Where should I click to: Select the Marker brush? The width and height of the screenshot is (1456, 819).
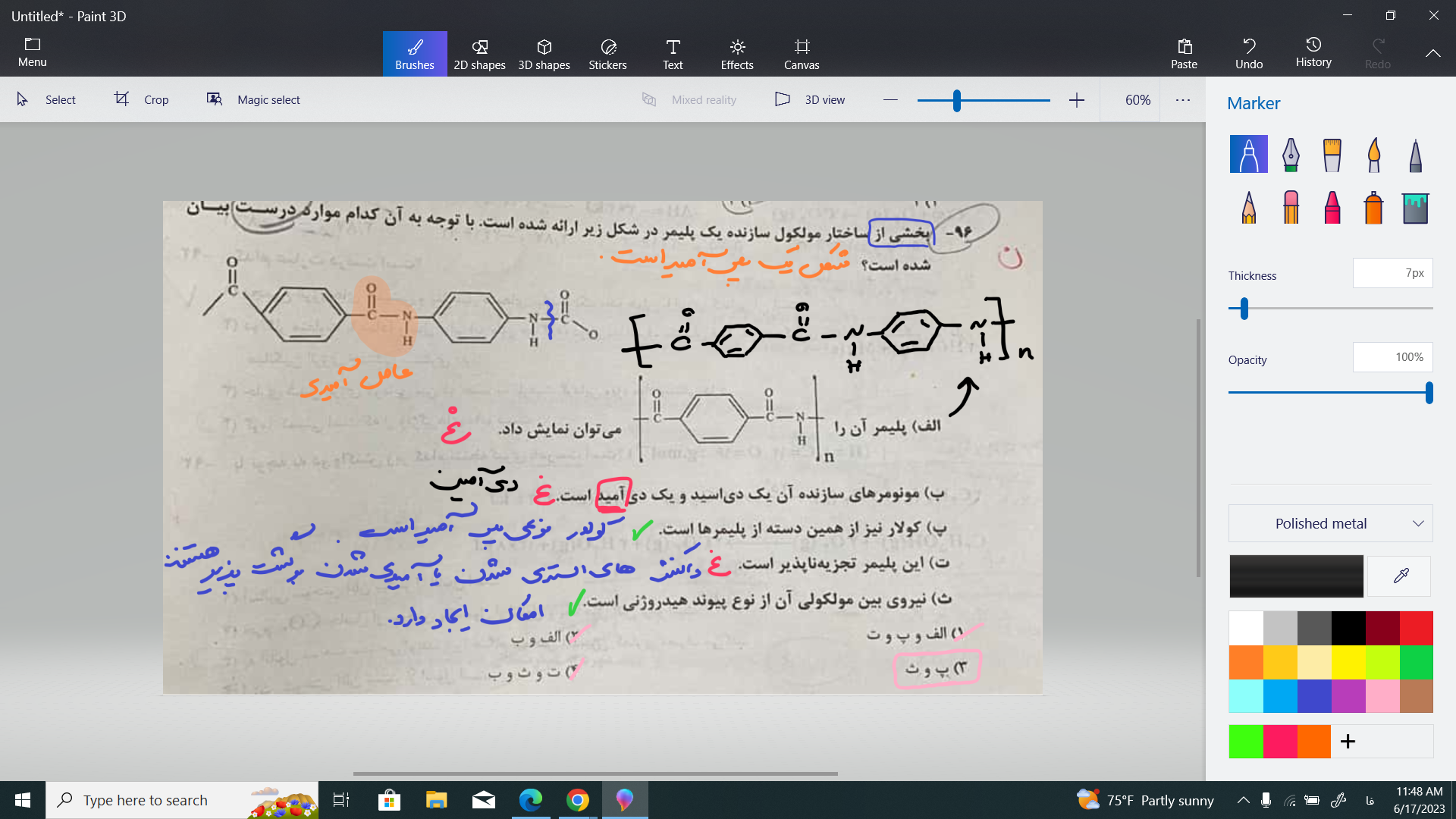[1248, 154]
